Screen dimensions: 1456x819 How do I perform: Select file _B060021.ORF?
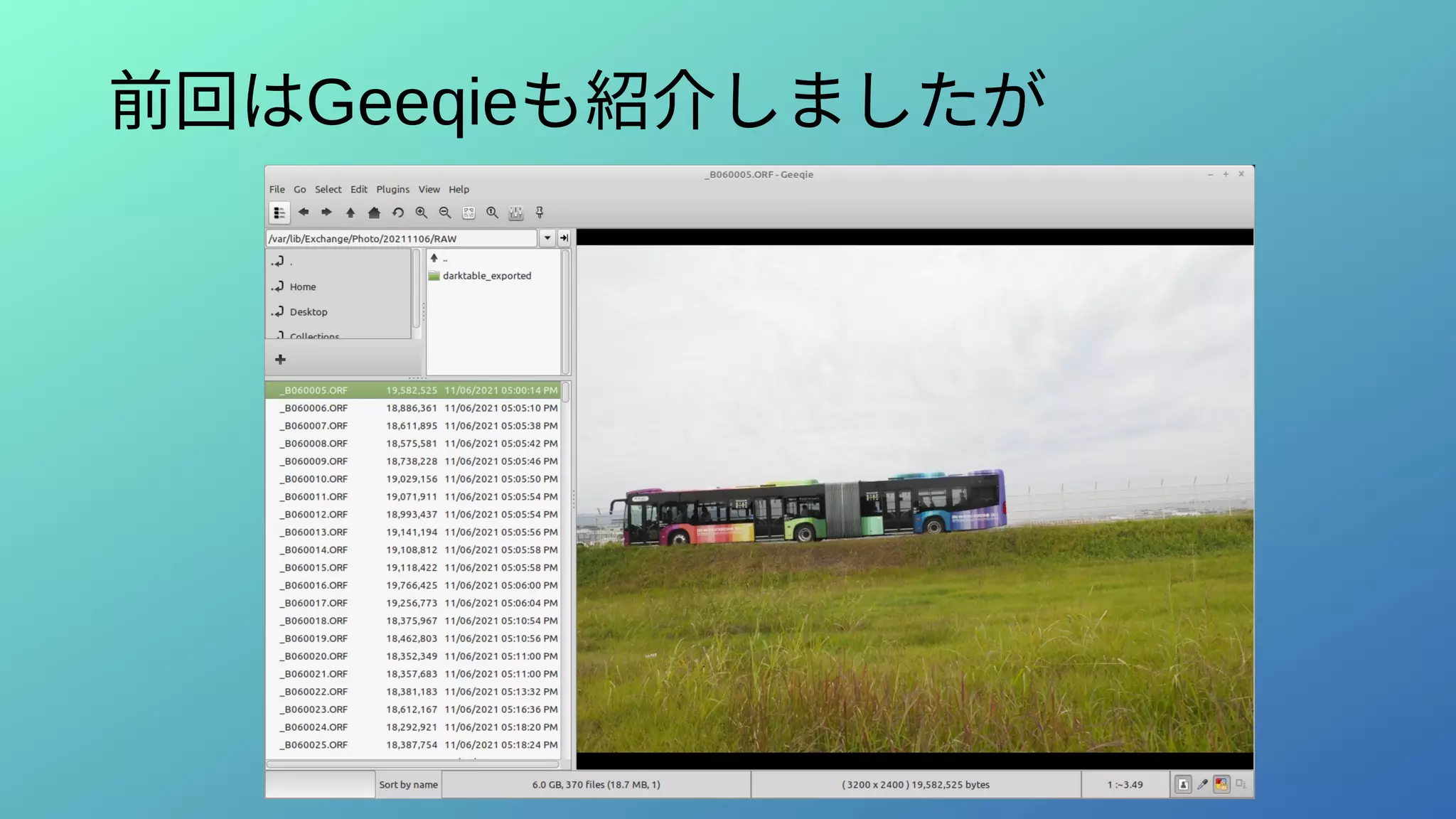pos(413,674)
